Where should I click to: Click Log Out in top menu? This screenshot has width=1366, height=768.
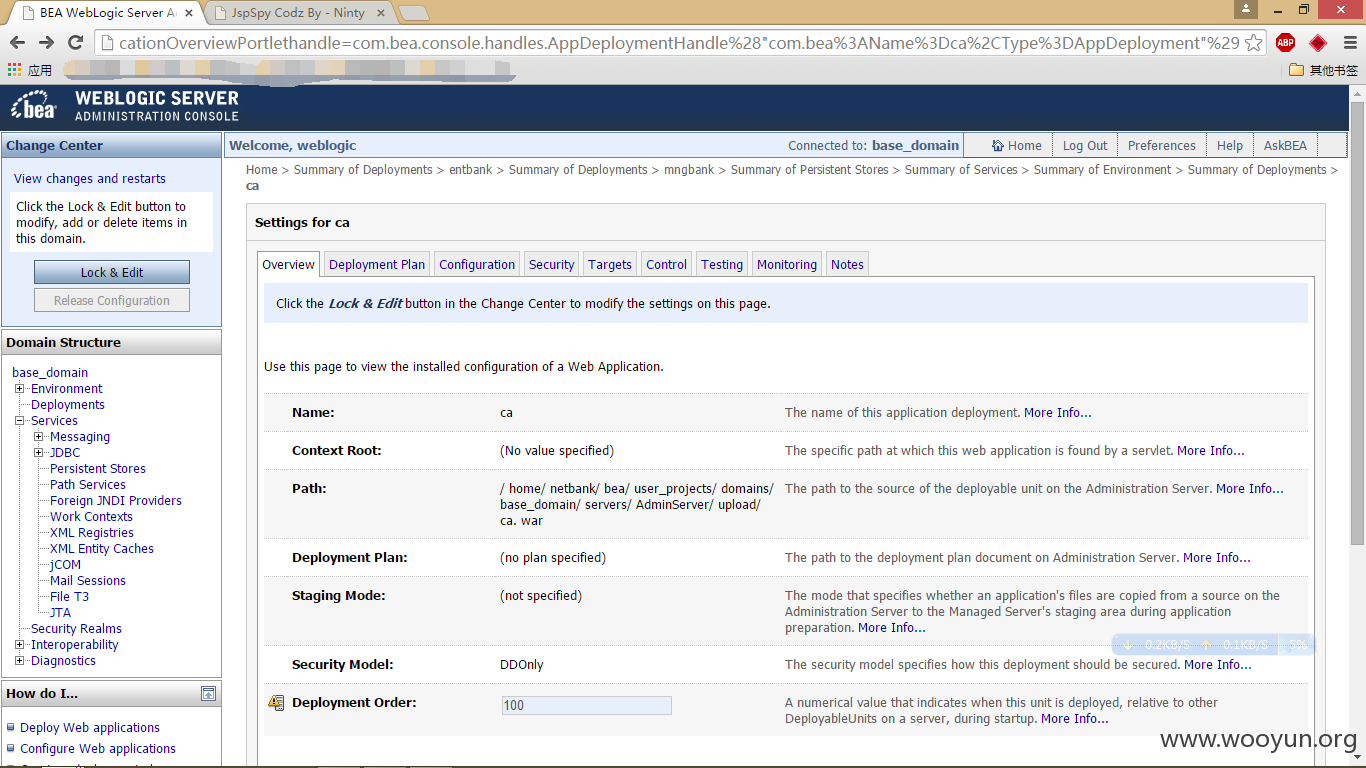1085,145
